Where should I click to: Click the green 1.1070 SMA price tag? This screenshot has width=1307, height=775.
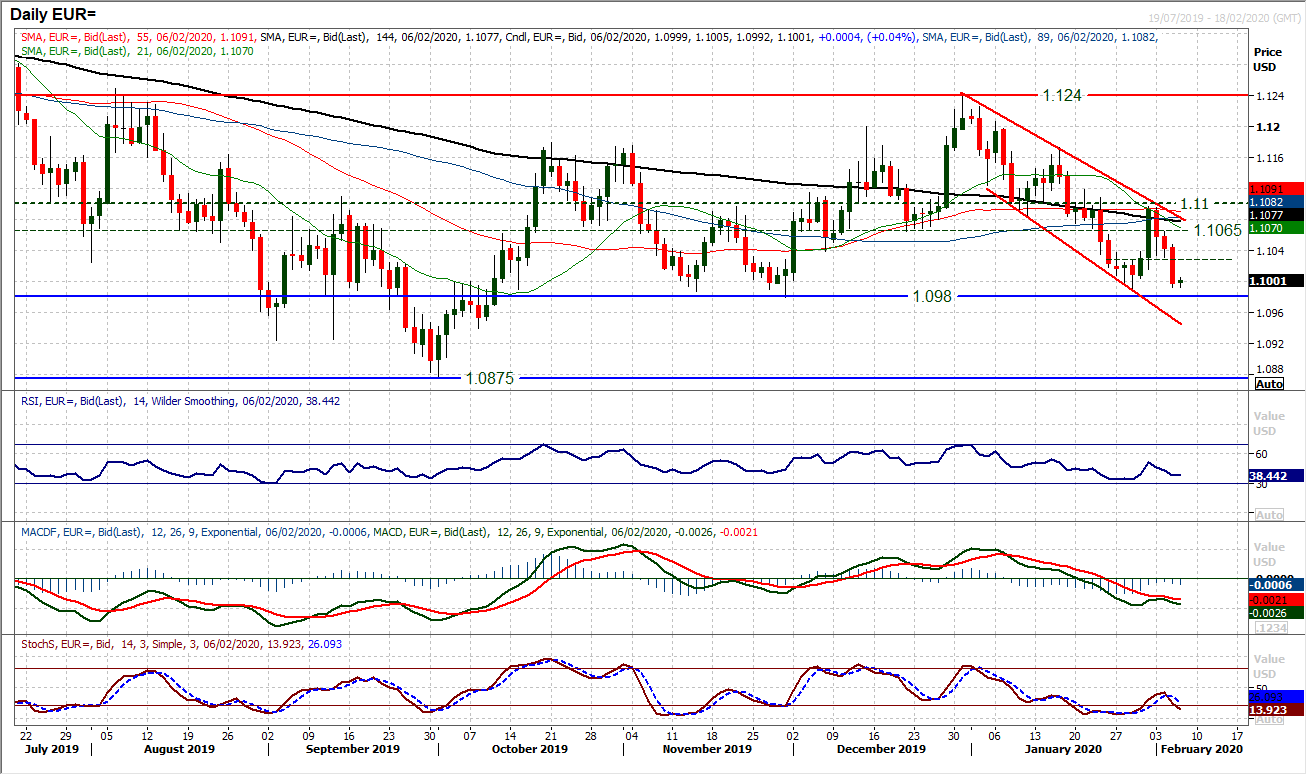pyautogui.click(x=1275, y=228)
